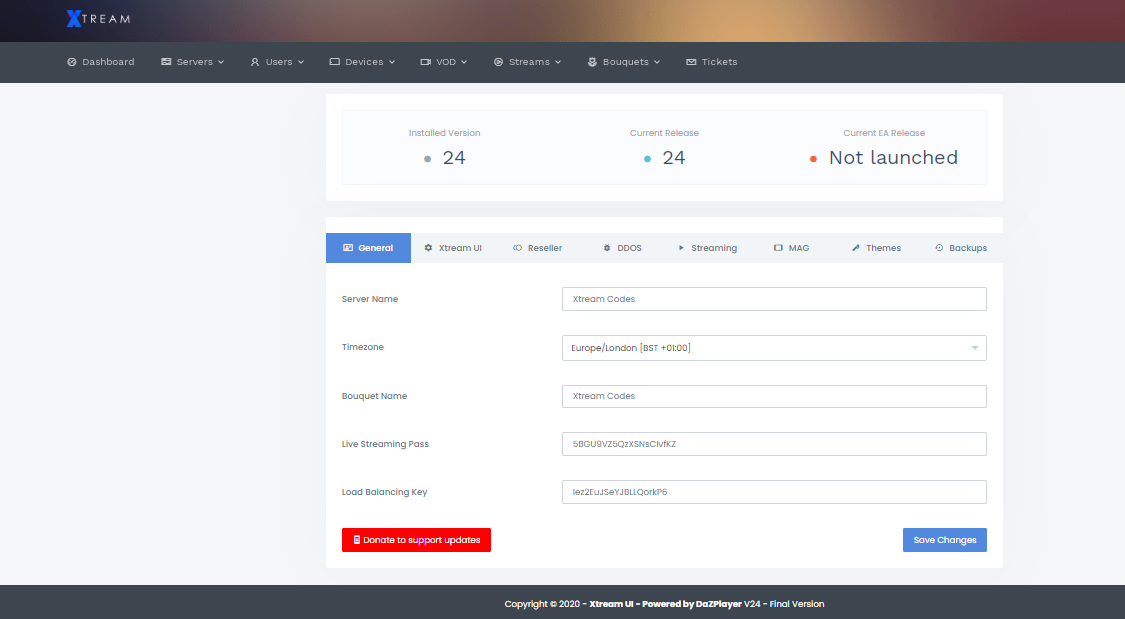Expand the VOD dropdown chevron
This screenshot has height=619, width=1125.
tap(464, 62)
